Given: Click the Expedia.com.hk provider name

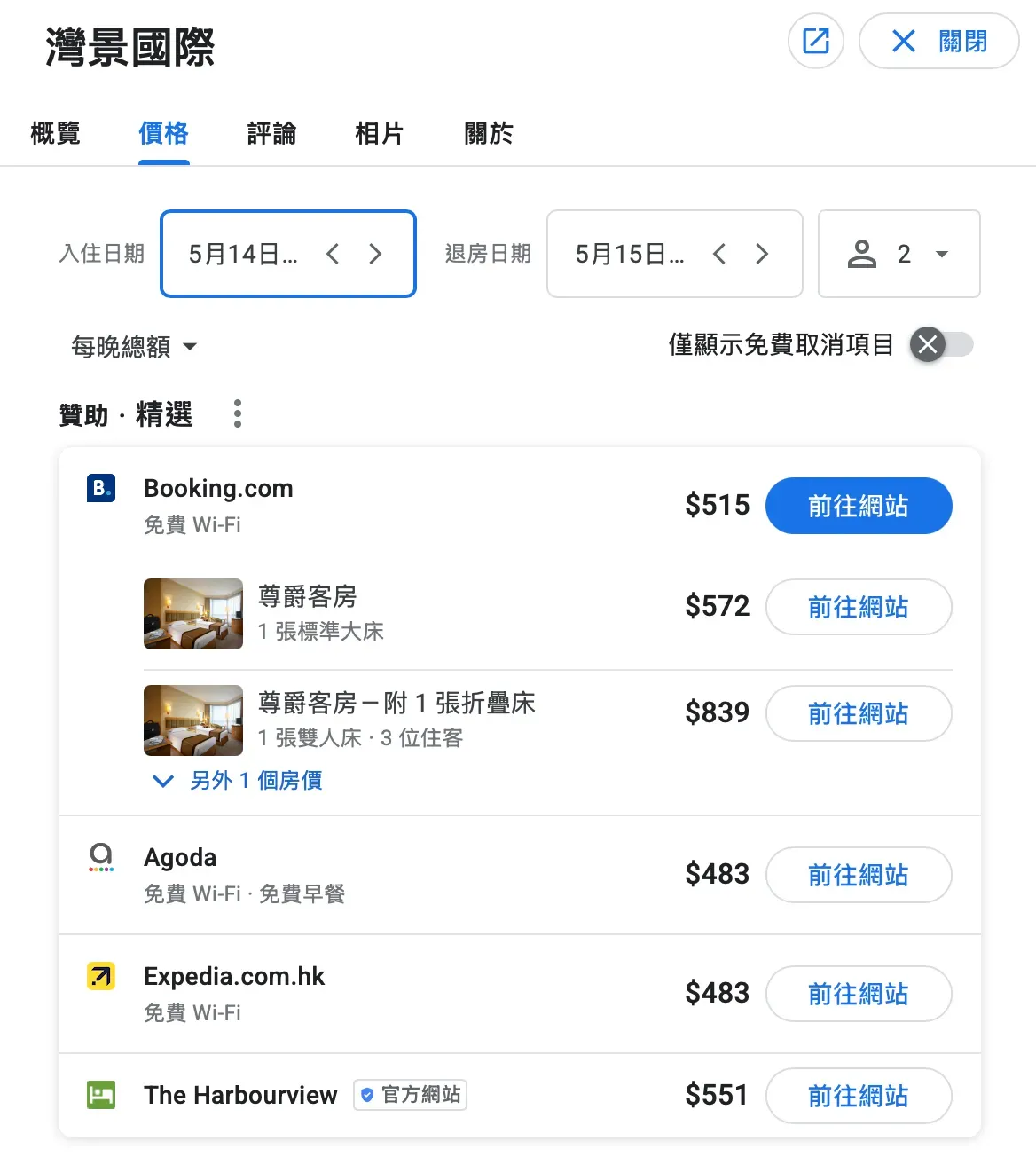Looking at the screenshot, I should 234,977.
